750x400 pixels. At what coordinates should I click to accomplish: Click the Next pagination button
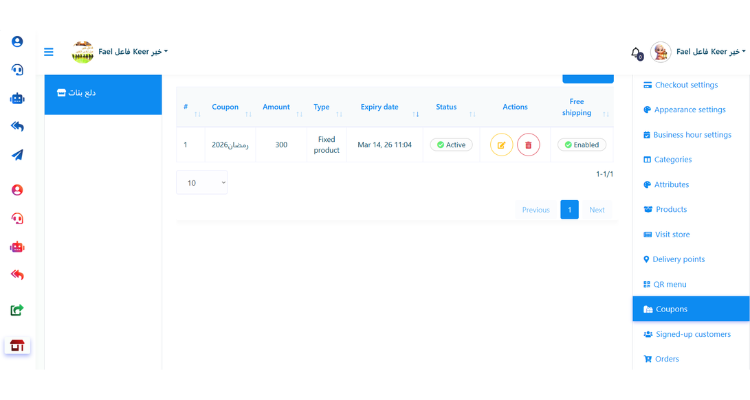(596, 210)
